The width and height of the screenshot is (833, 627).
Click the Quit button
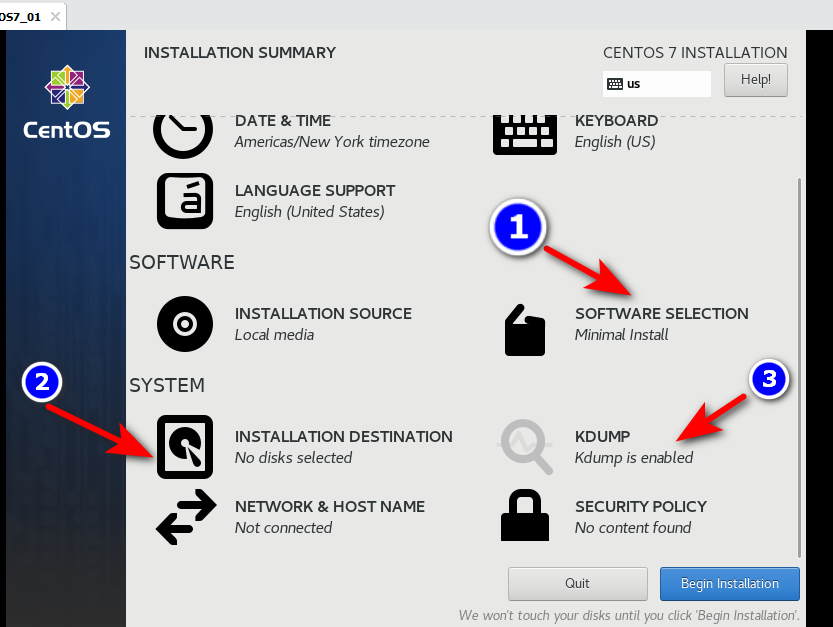[577, 583]
